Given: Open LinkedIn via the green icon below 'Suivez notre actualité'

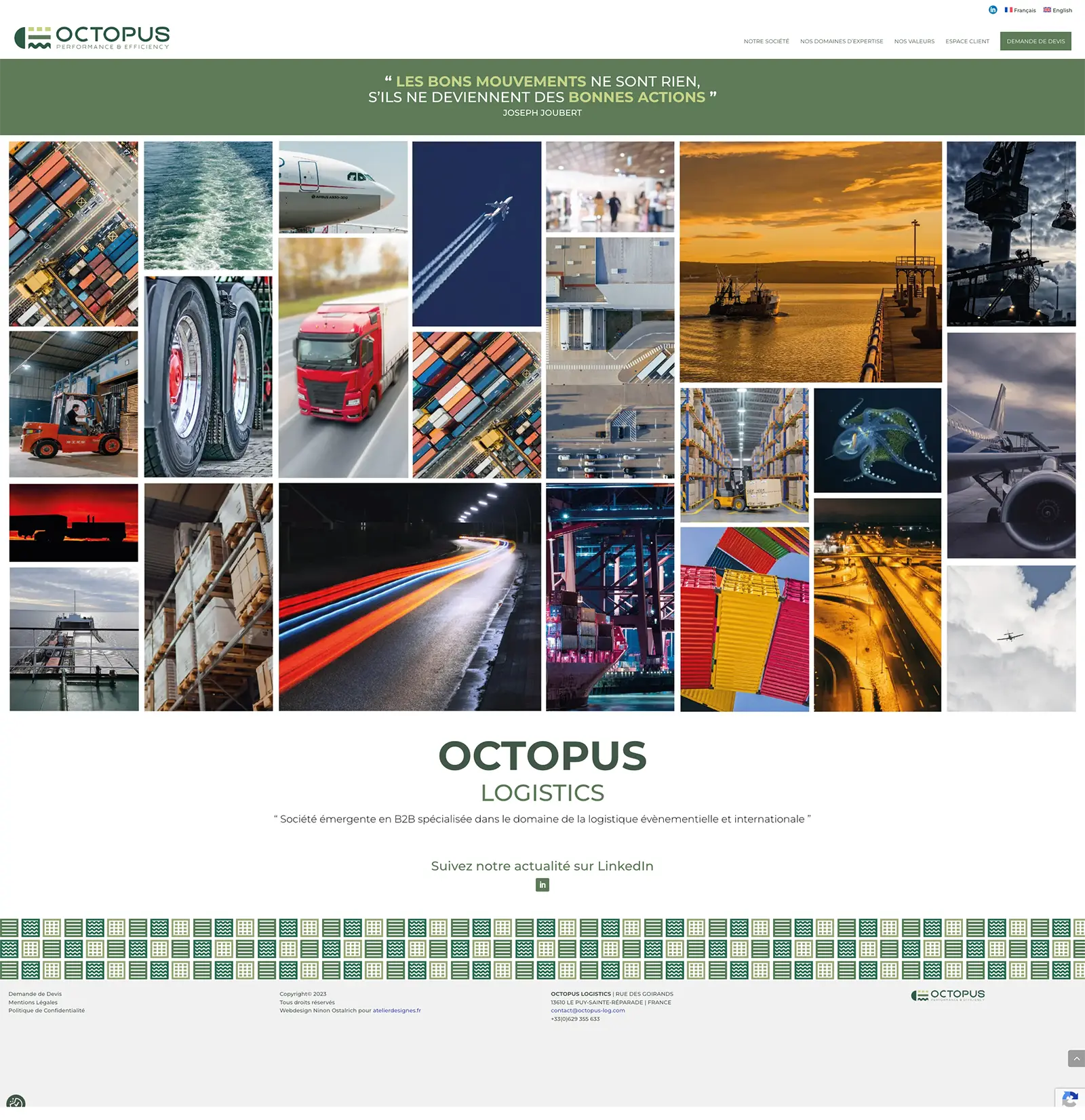Looking at the screenshot, I should [x=542, y=885].
